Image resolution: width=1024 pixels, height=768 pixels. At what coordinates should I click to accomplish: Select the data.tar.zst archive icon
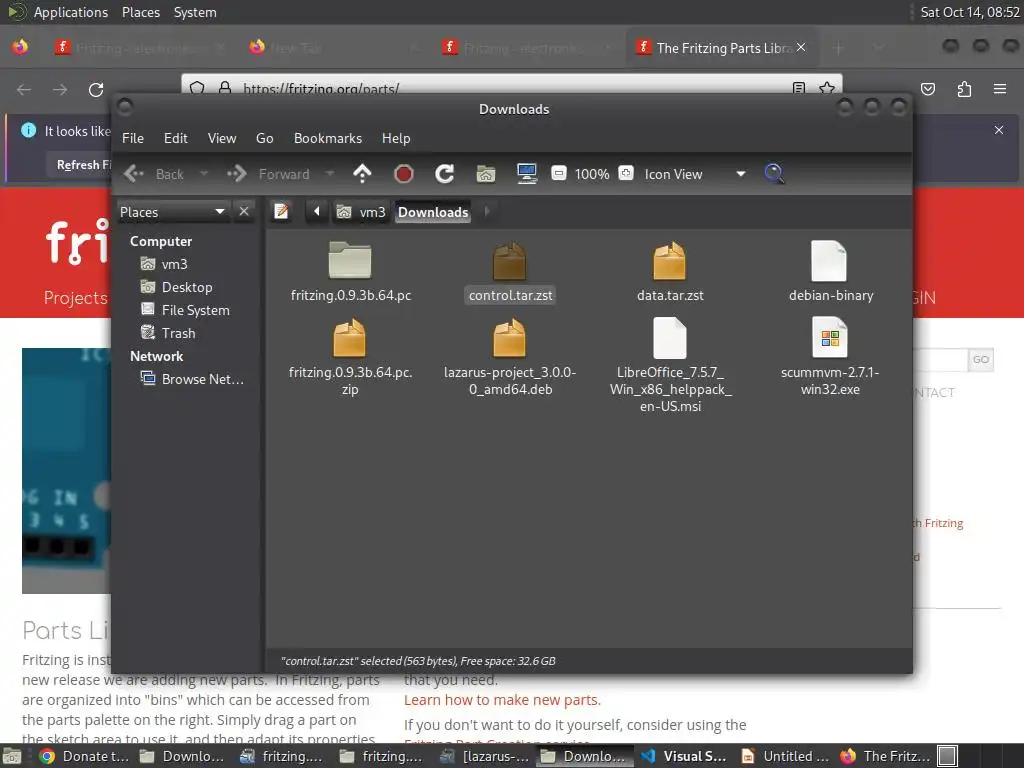669,261
